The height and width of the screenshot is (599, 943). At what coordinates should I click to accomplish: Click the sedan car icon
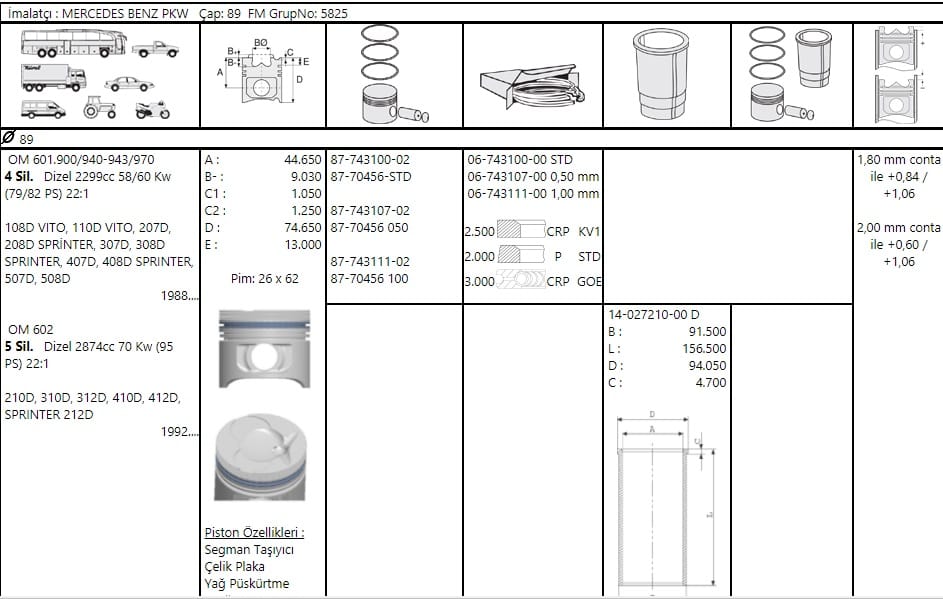coord(129,84)
